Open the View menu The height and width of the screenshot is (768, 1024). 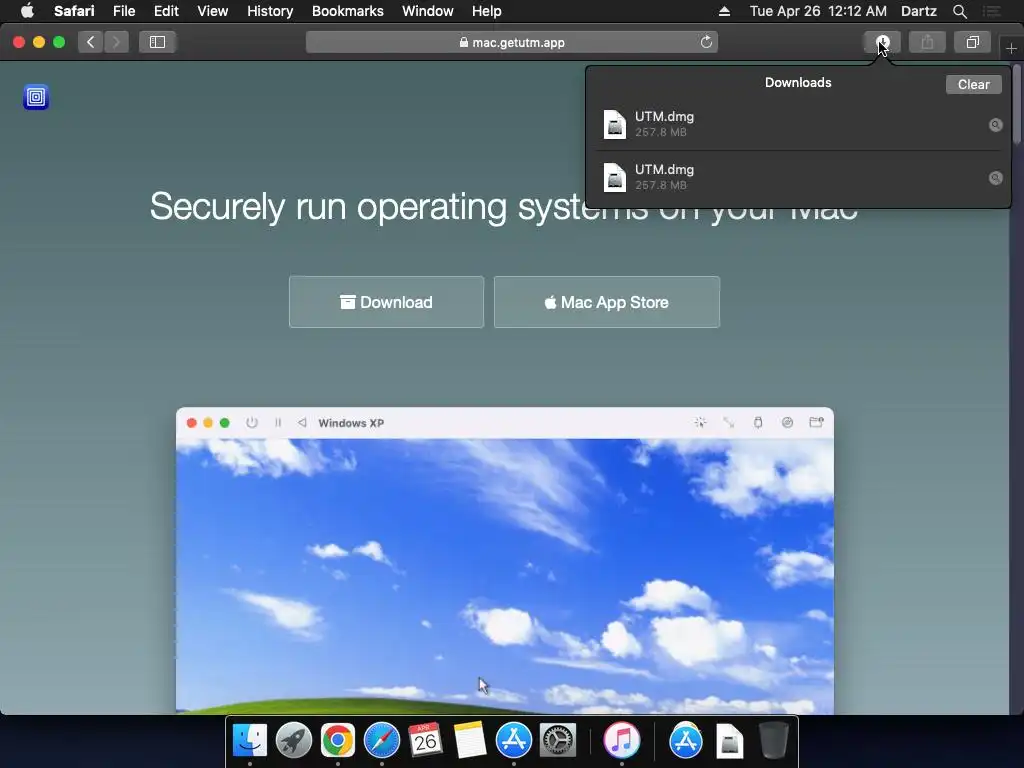[x=212, y=11]
